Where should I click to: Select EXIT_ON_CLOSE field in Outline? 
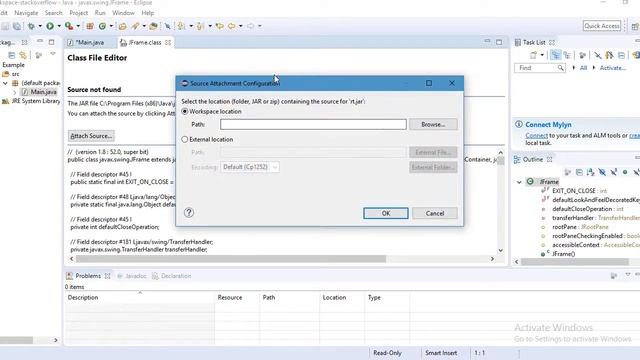pos(575,191)
